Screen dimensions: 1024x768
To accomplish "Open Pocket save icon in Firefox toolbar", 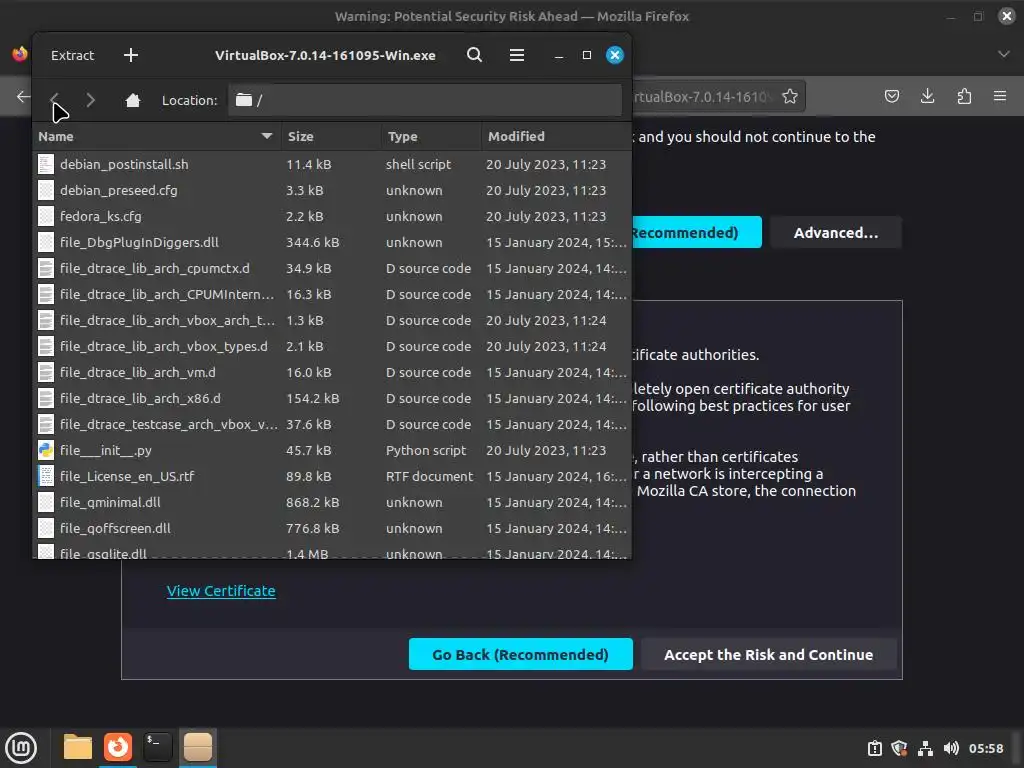I will pyautogui.click(x=891, y=97).
